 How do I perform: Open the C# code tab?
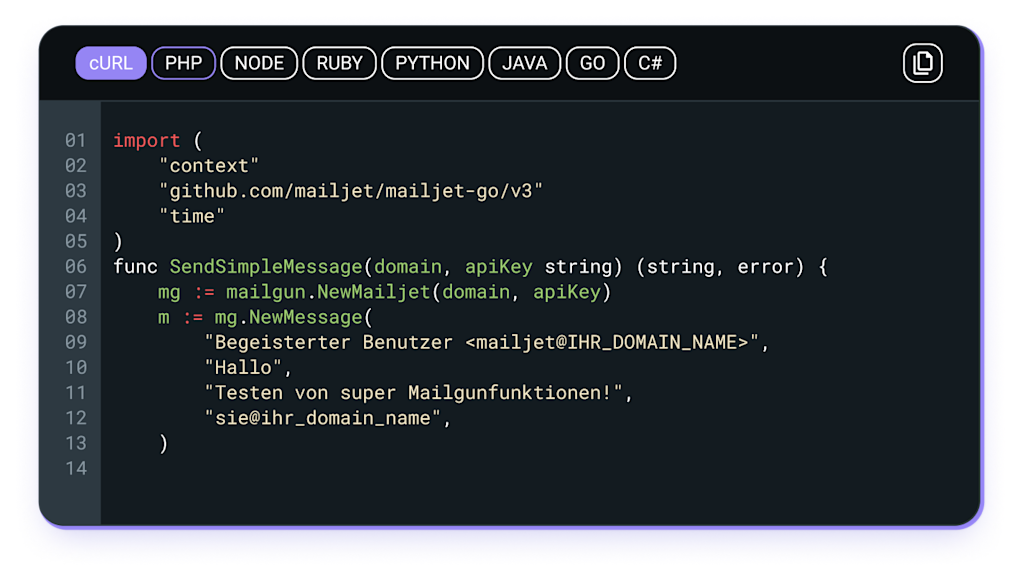pos(650,63)
